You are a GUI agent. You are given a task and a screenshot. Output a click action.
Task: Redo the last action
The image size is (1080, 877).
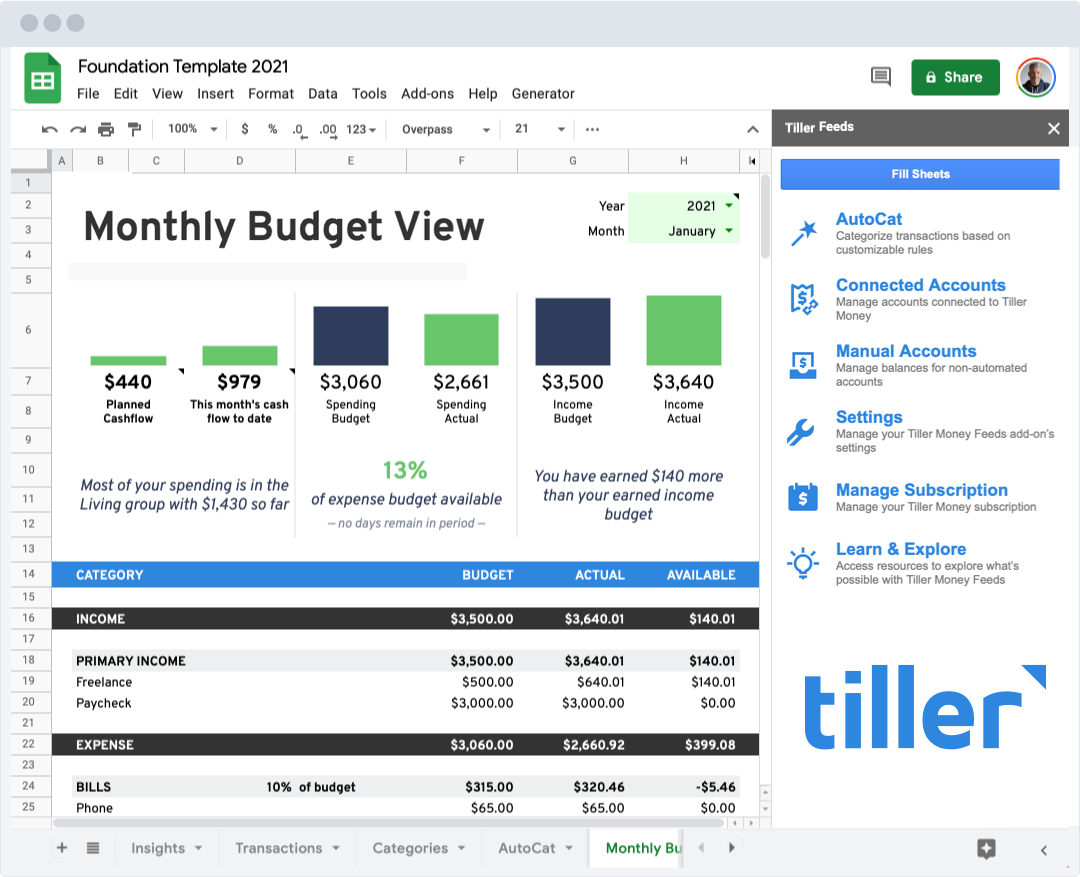click(x=78, y=130)
